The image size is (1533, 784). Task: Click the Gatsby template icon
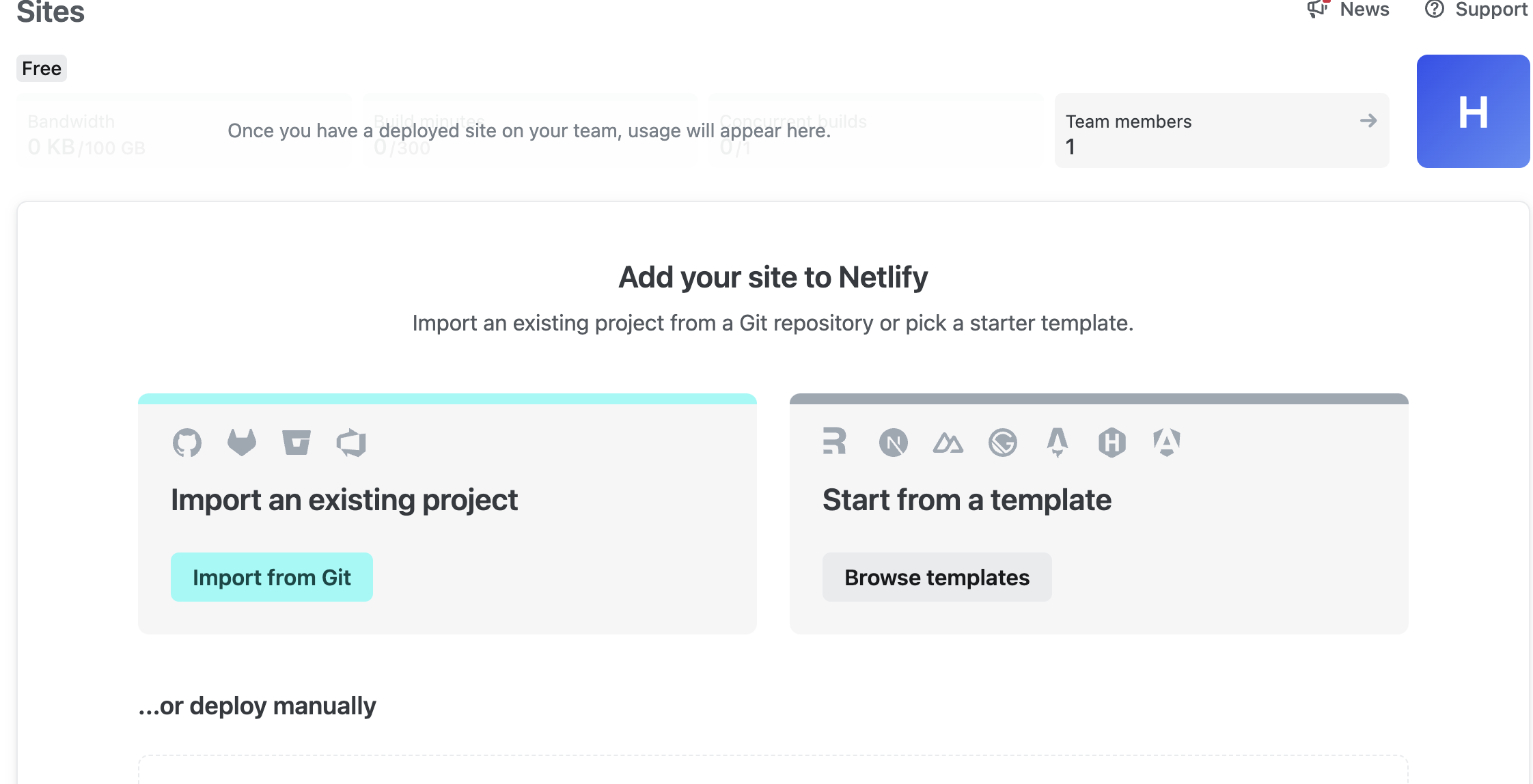[x=1002, y=443]
